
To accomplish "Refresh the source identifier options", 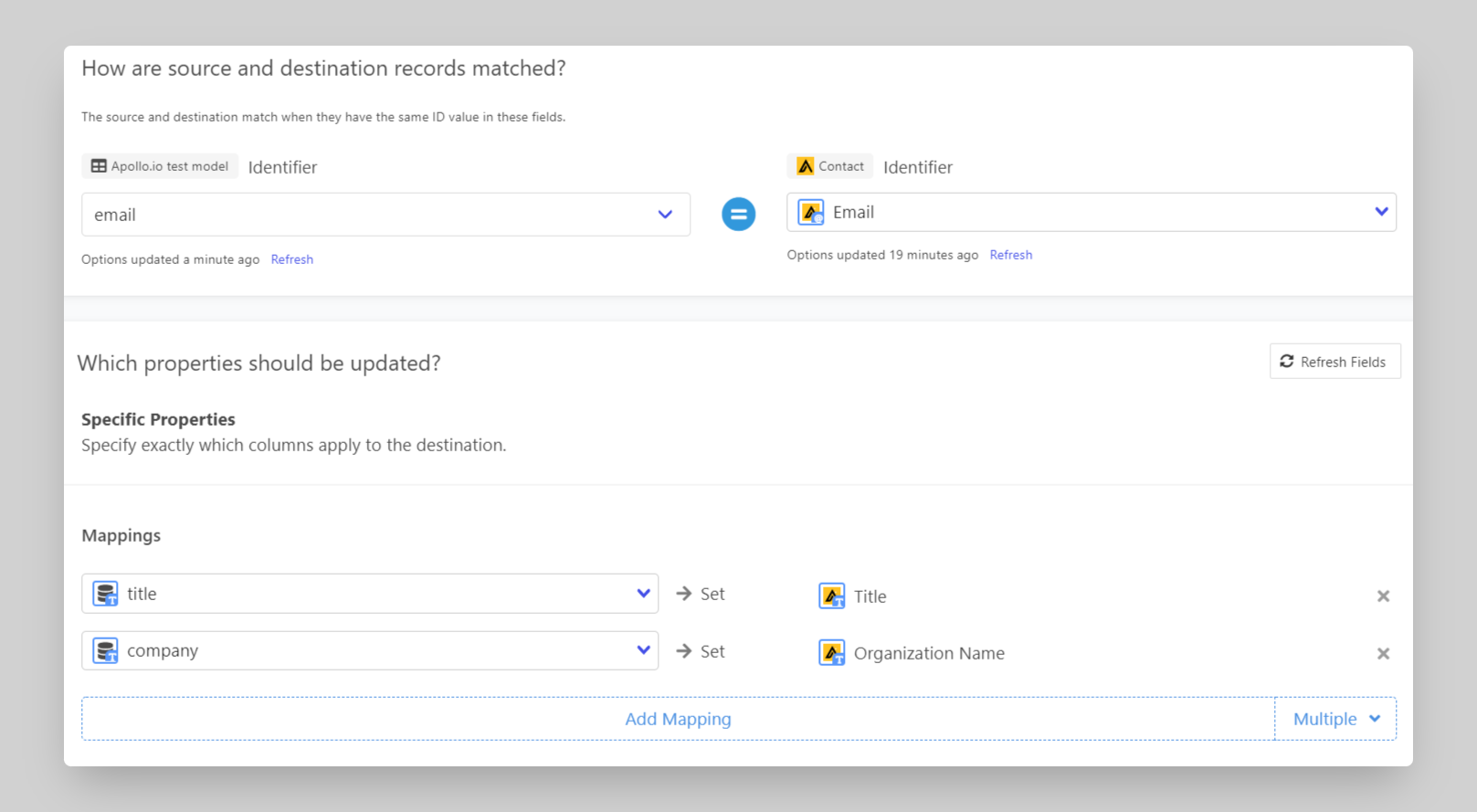I will point(291,259).
